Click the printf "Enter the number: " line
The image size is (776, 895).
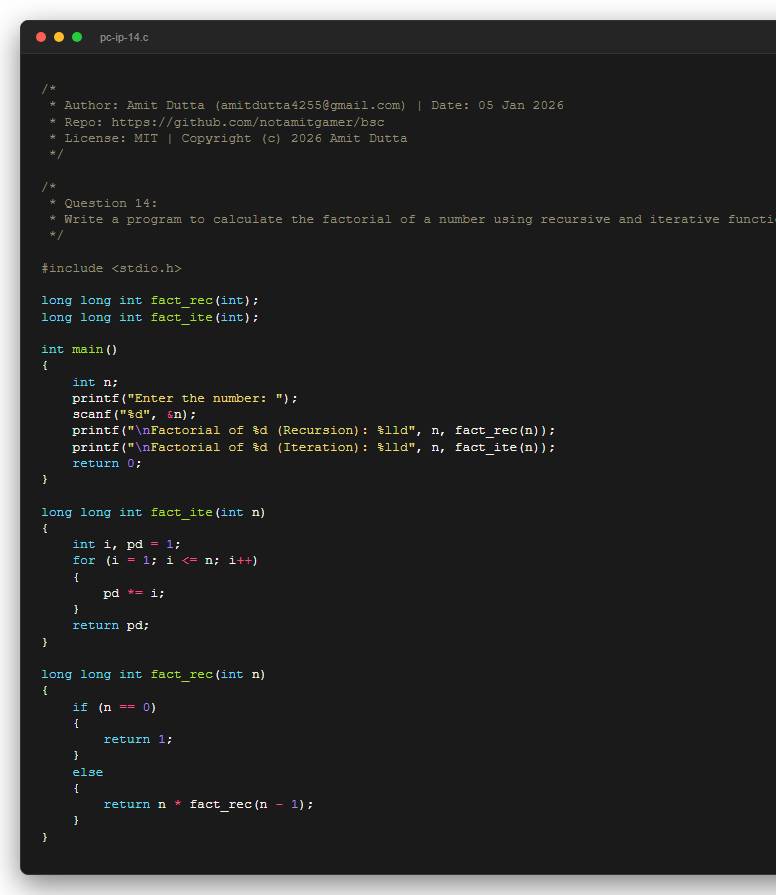point(185,398)
